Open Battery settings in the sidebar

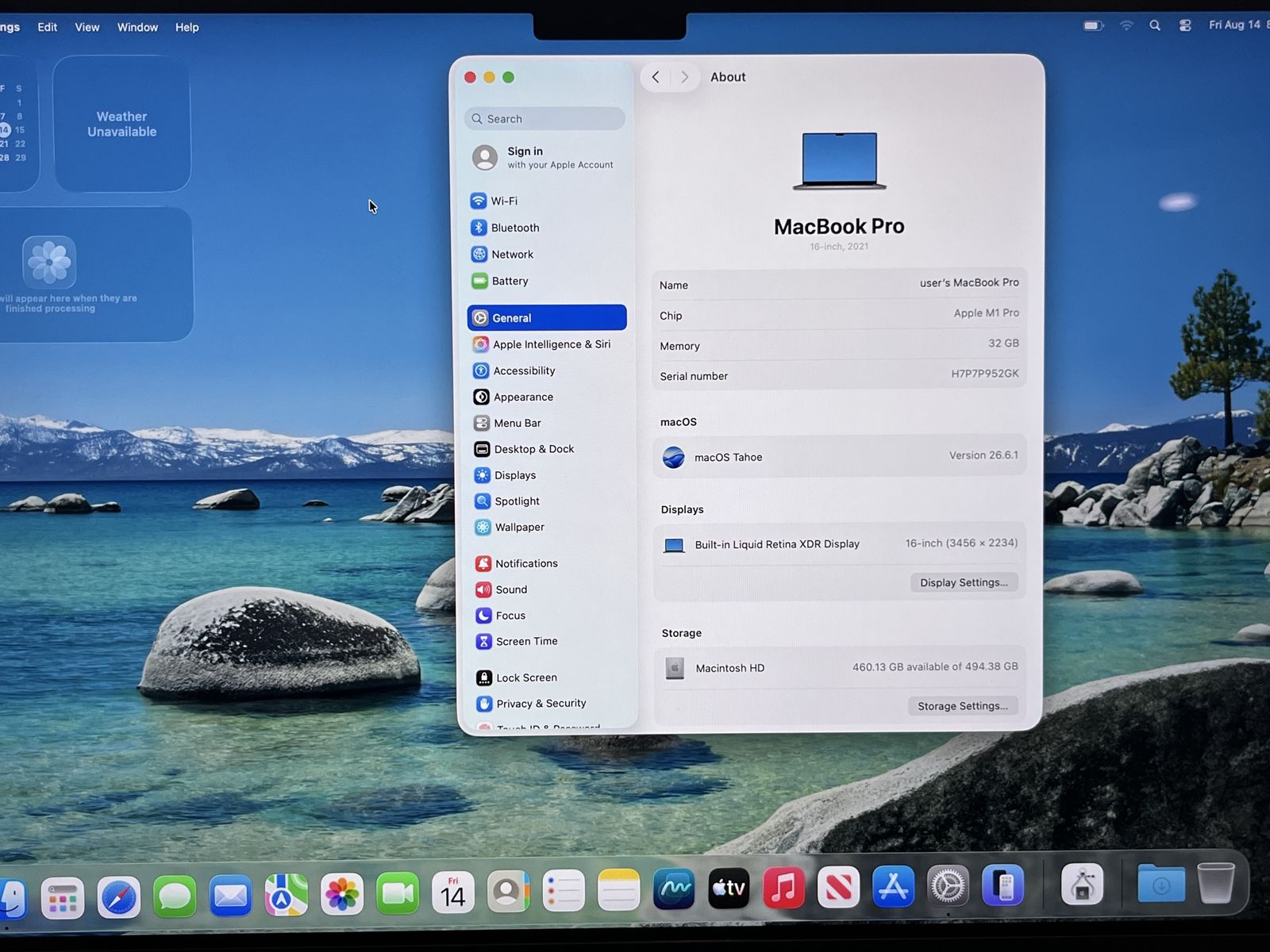click(547, 281)
